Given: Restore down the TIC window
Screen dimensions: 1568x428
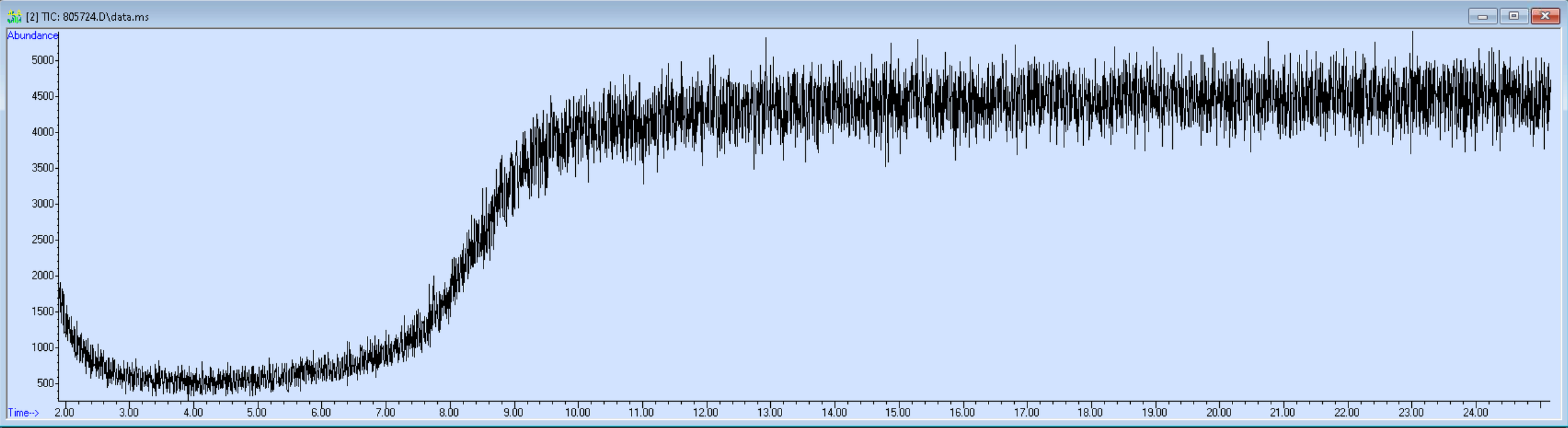Looking at the screenshot, I should [x=1513, y=16].
